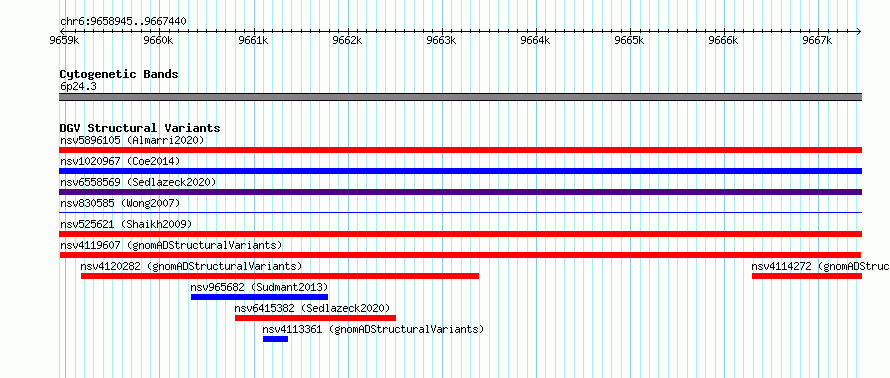Click the nsv965682 (Sudmant2013) blue variant bar
This screenshot has width=890, height=378.
click(x=259, y=297)
